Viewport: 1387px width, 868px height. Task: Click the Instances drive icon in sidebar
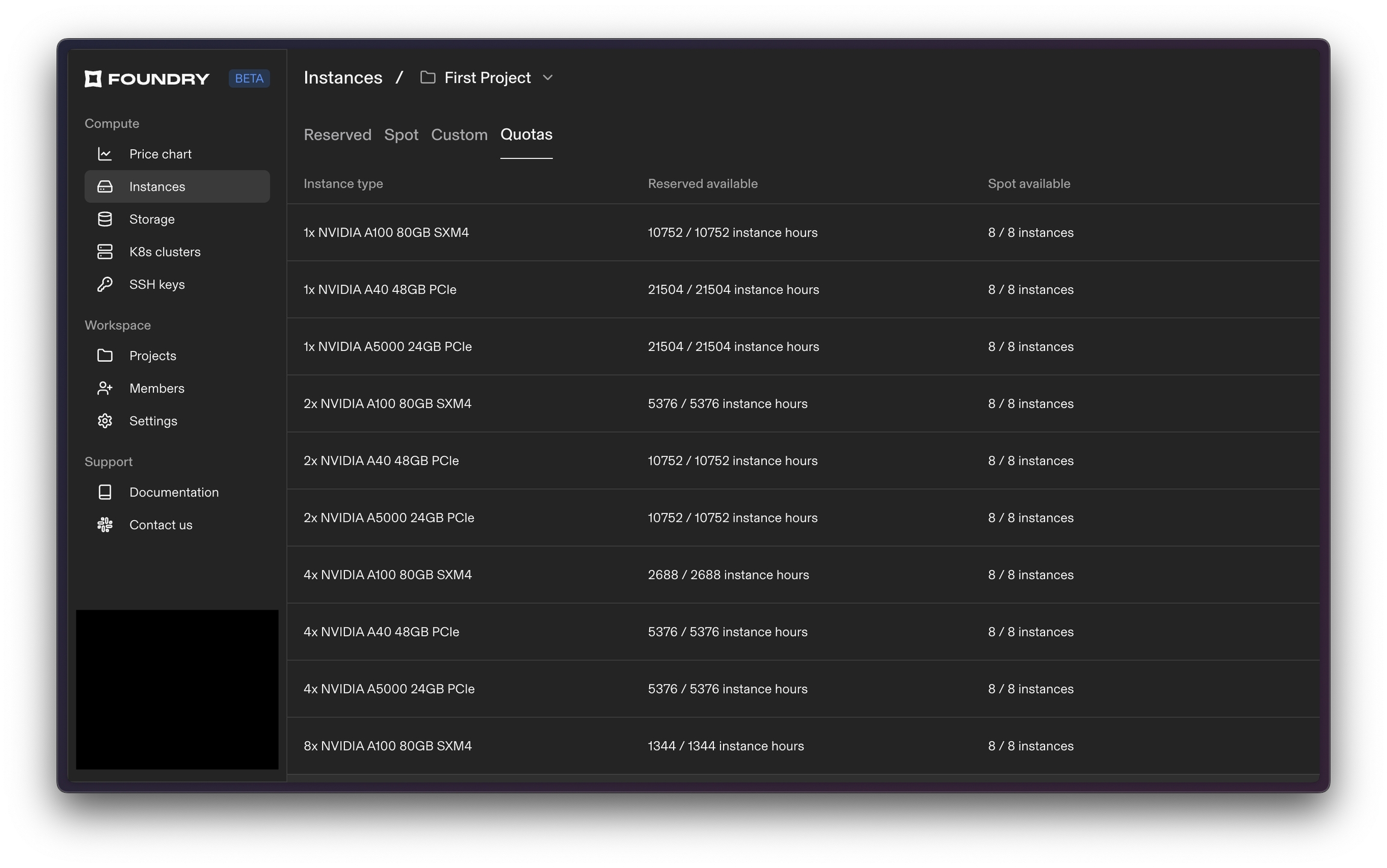click(105, 187)
